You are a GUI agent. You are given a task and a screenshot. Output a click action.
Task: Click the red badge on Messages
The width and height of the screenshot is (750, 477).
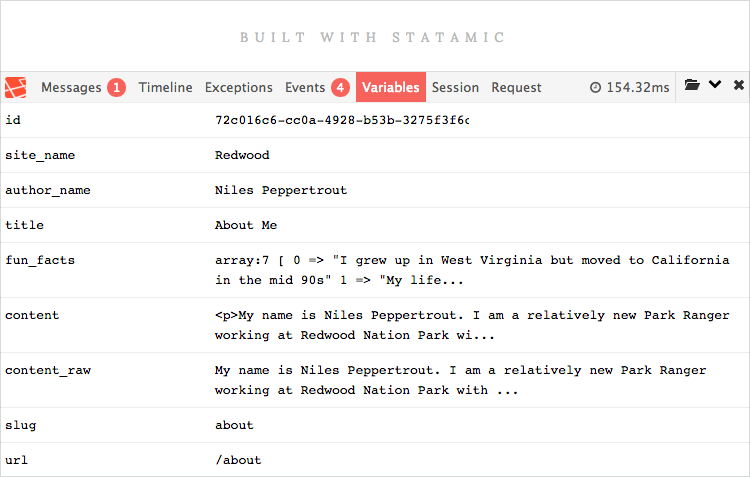click(116, 88)
